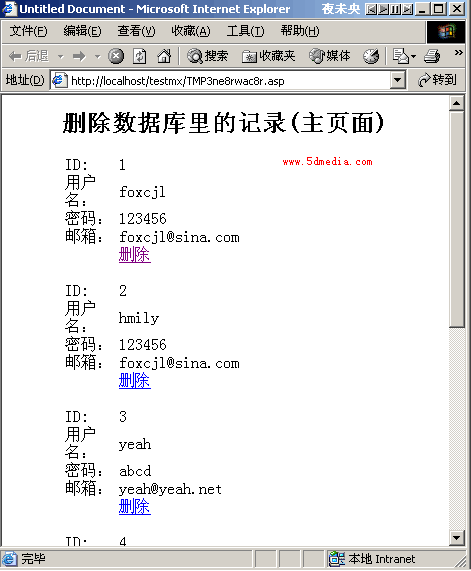Click the History clock icon
Image resolution: width=471 pixels, height=571 pixels.
pyautogui.click(x=371, y=56)
